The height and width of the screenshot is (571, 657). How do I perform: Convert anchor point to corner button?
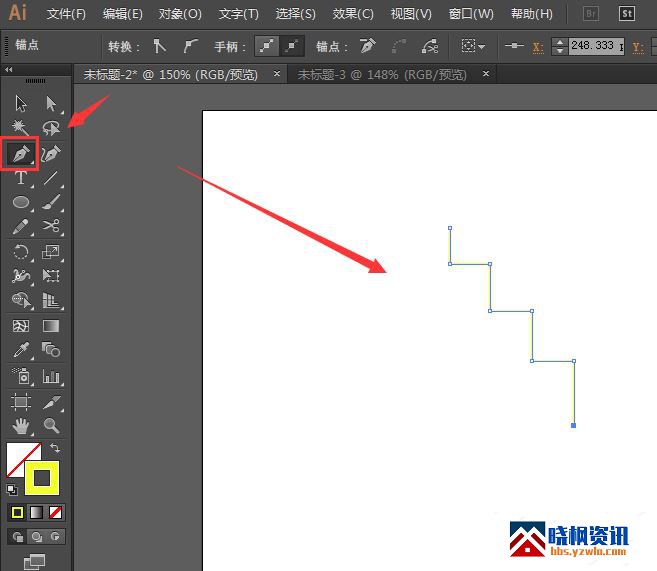159,46
